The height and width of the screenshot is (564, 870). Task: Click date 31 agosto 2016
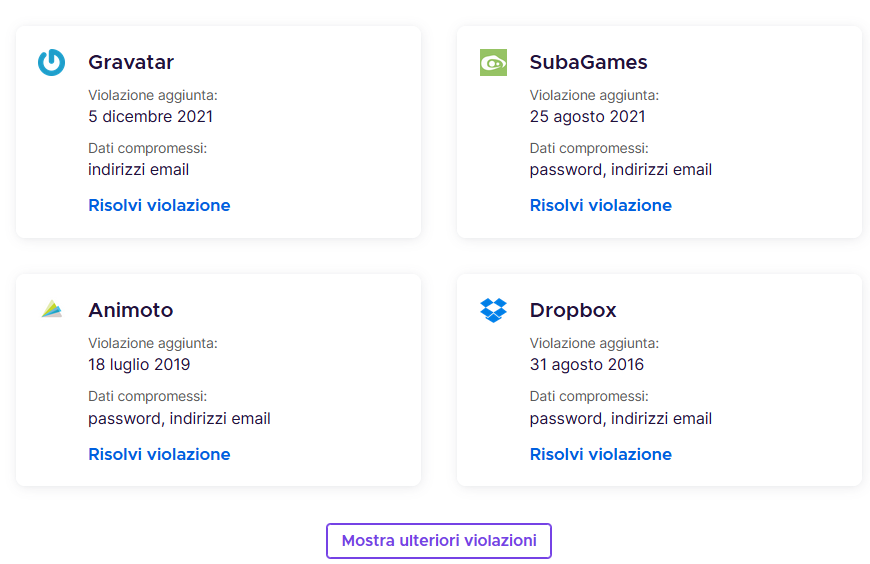(x=587, y=365)
